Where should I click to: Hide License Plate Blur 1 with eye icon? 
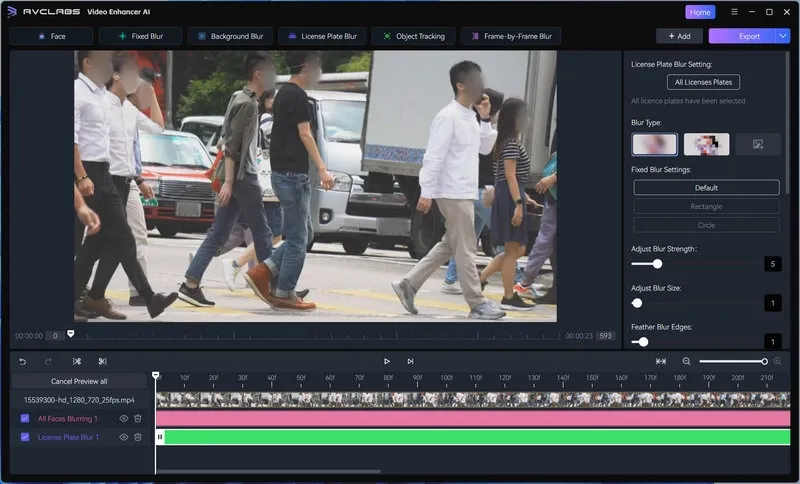point(123,437)
